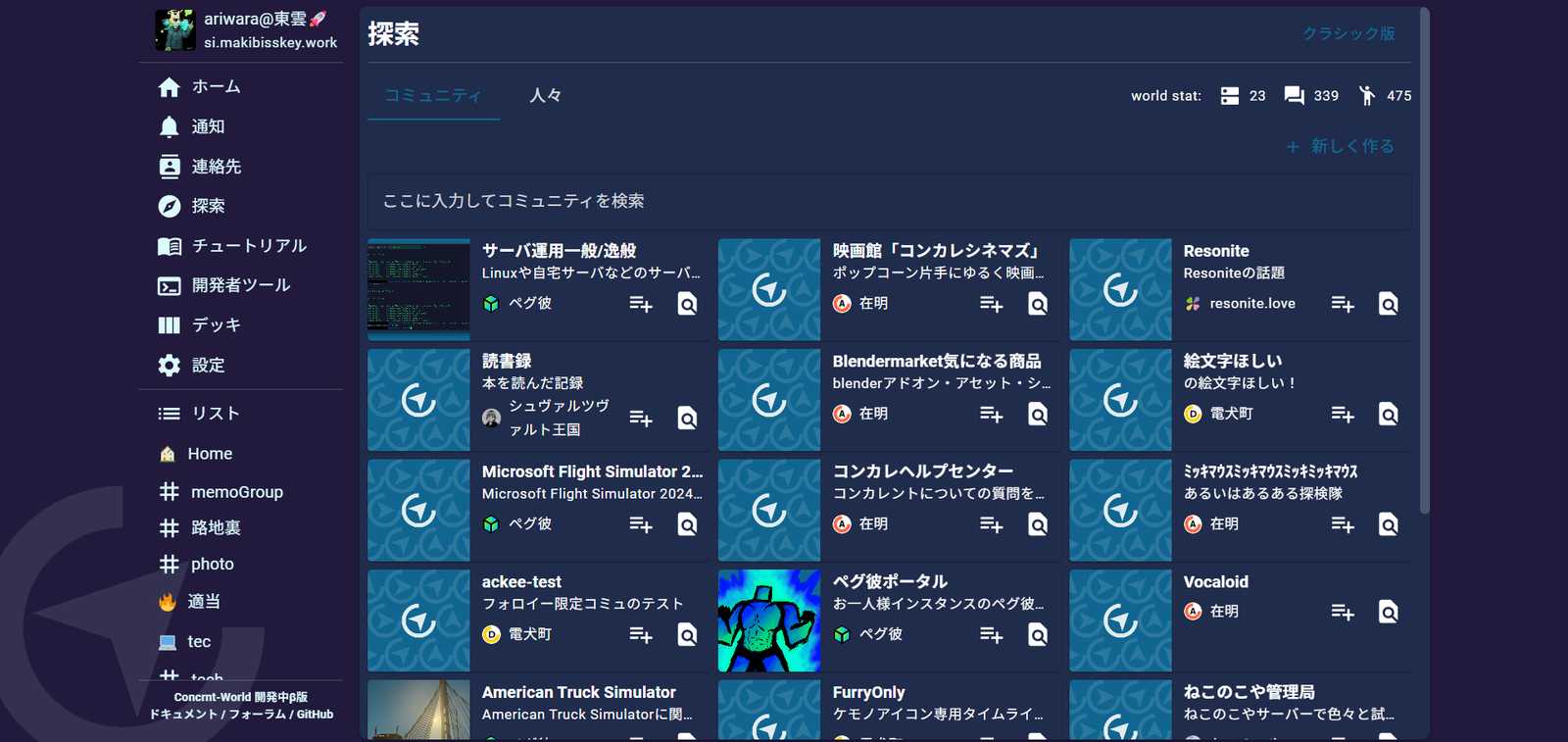Image resolution: width=1568 pixels, height=742 pixels.
Task: Open the 開発者ツール terminal icon
Action: coord(170,286)
